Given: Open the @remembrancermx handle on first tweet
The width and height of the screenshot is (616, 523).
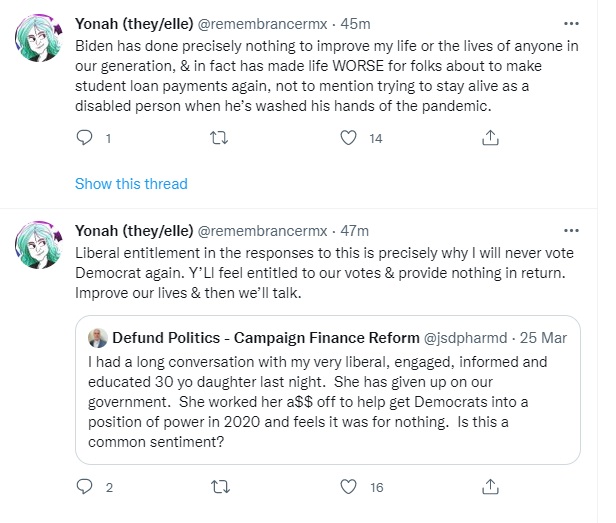Looking at the screenshot, I should [x=262, y=24].
